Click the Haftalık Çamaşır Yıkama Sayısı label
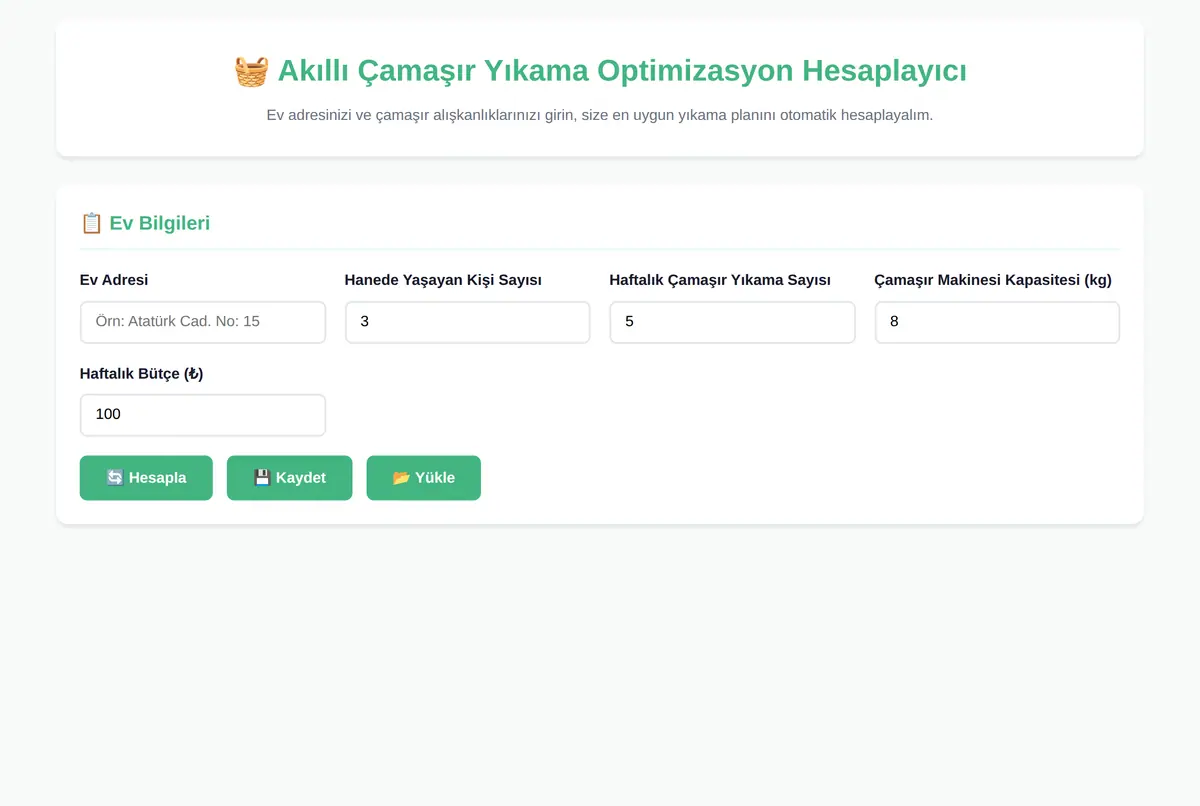This screenshot has height=806, width=1200. coord(720,280)
